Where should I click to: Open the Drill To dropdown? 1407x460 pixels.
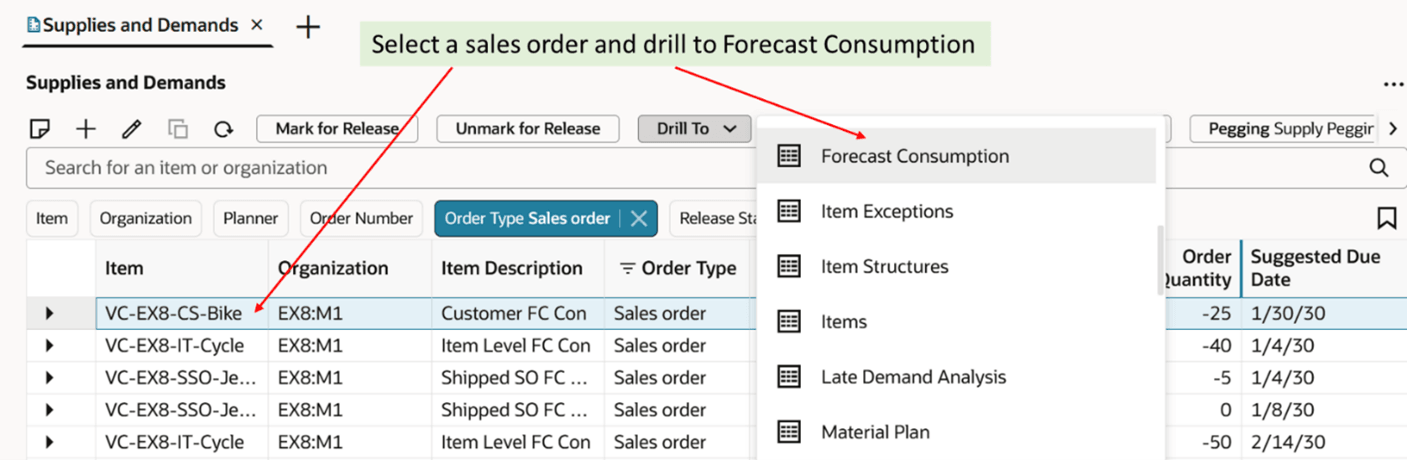click(695, 129)
